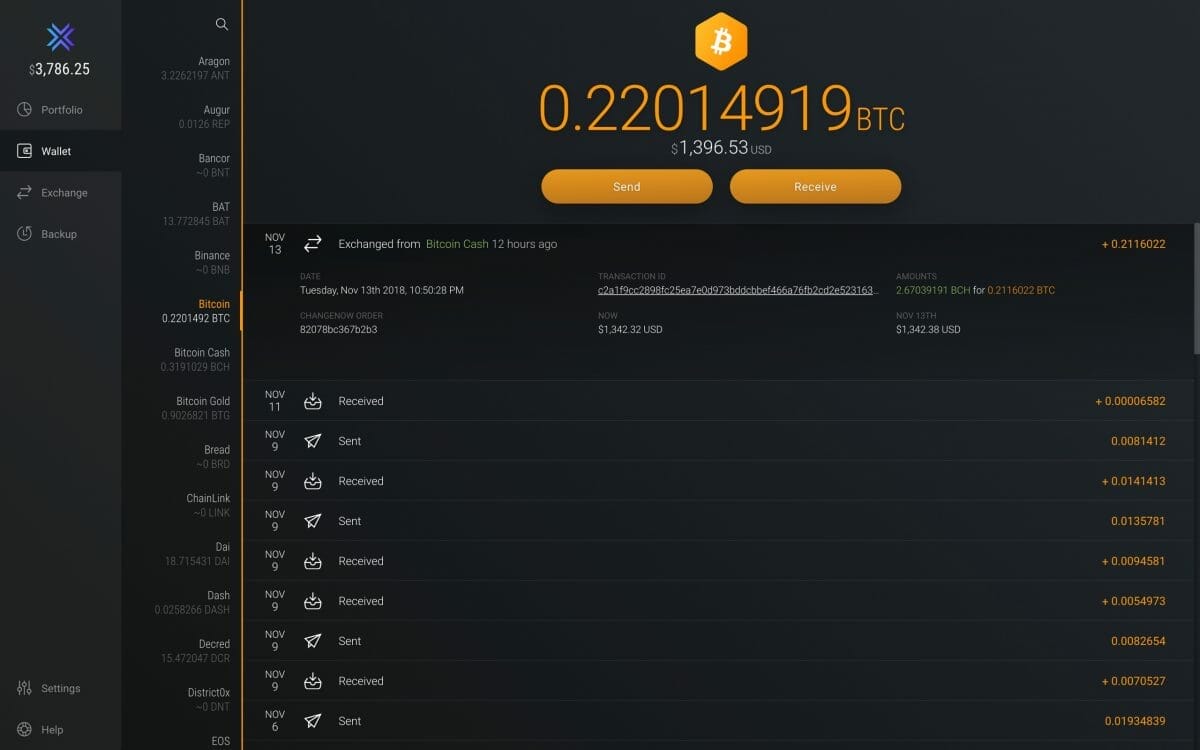
Task: Open the Backup section via its clock icon
Action: (22, 234)
